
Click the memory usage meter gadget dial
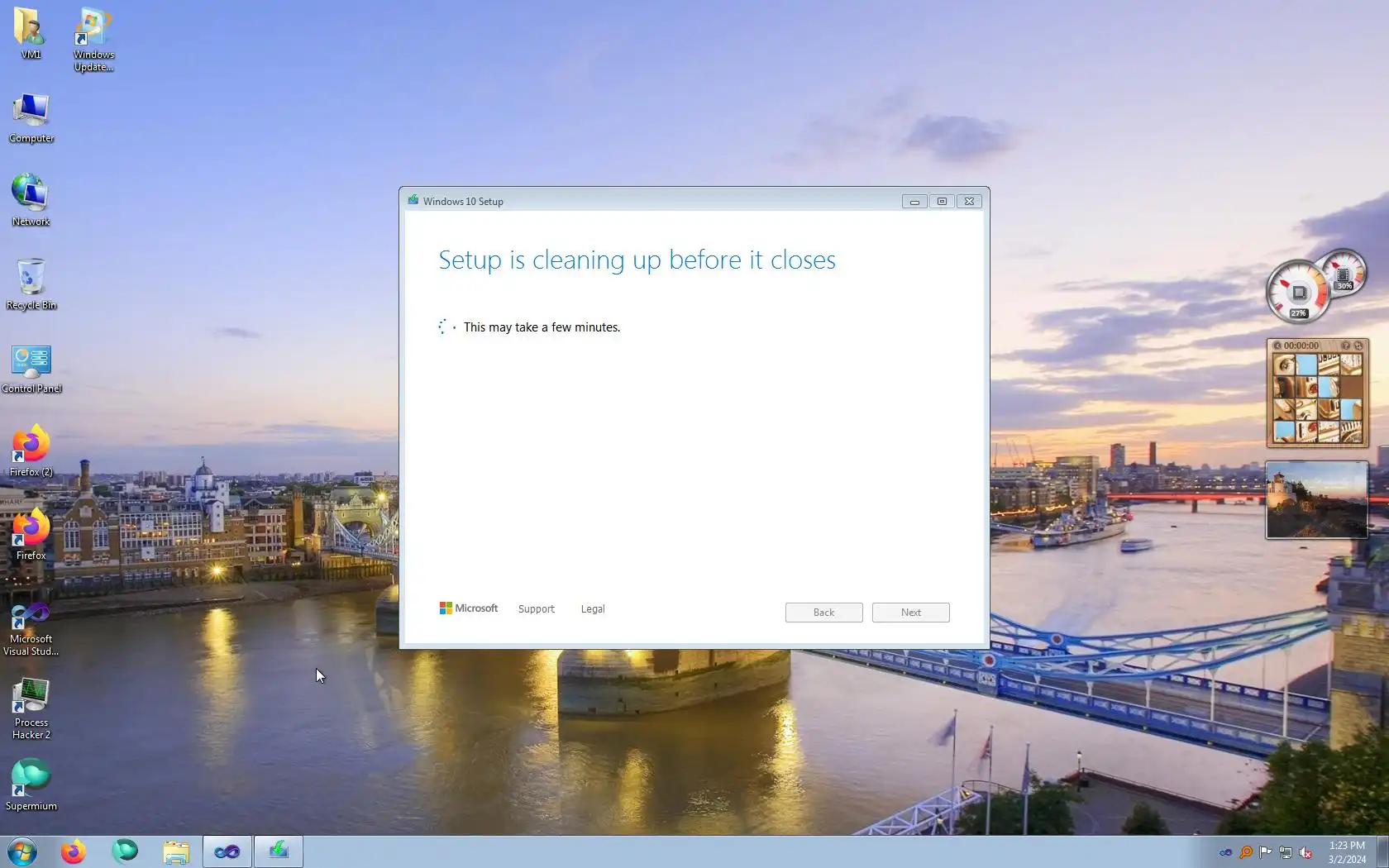(x=1344, y=273)
